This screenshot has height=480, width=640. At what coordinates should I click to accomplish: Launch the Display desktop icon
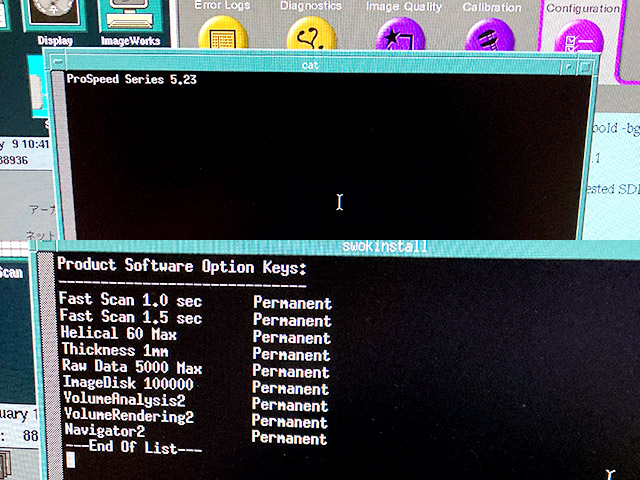pyautogui.click(x=54, y=21)
